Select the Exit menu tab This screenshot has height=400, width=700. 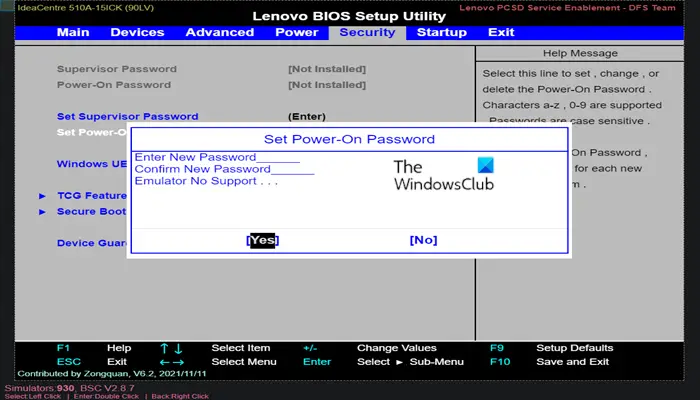(x=501, y=32)
